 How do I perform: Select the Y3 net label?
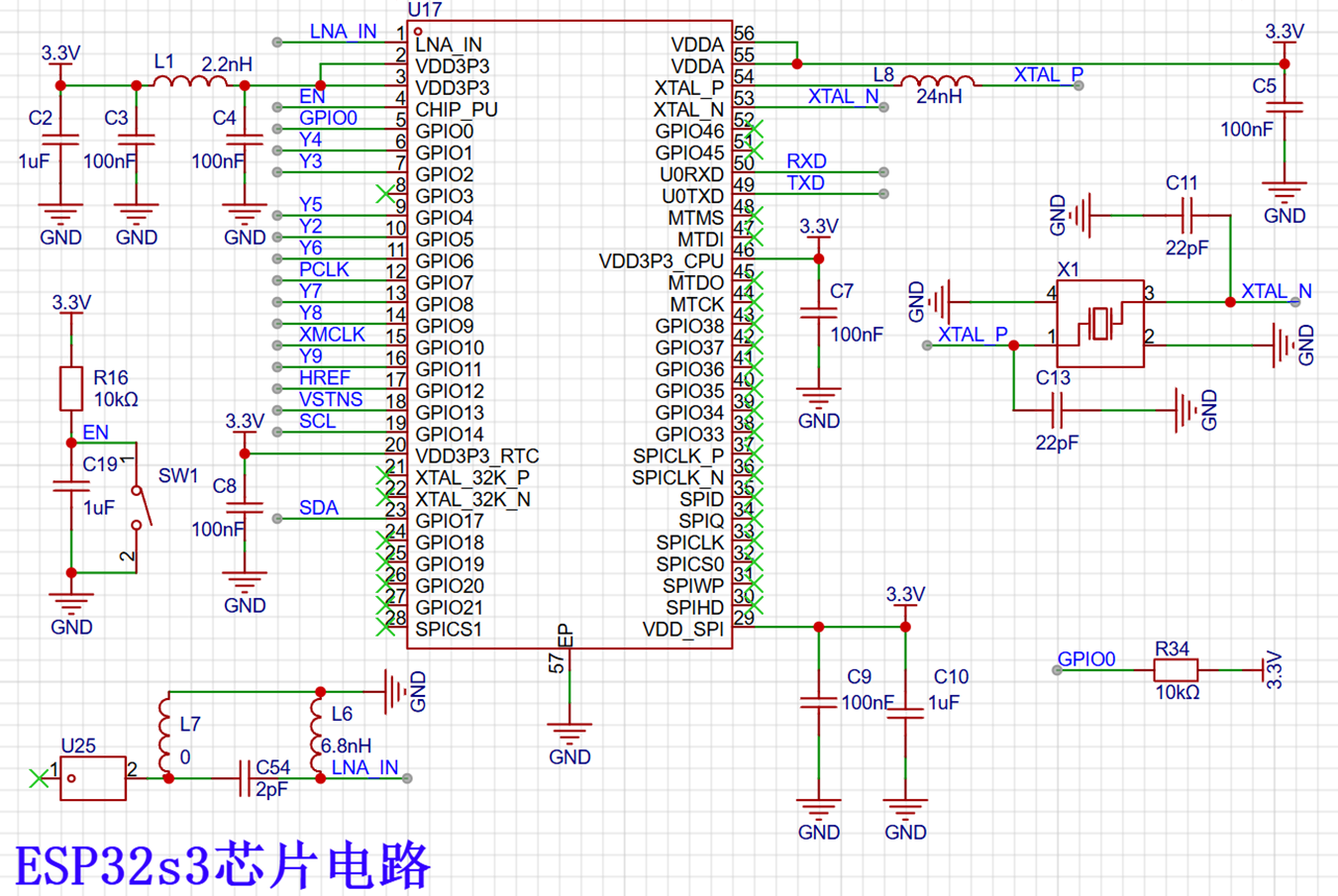(310, 160)
